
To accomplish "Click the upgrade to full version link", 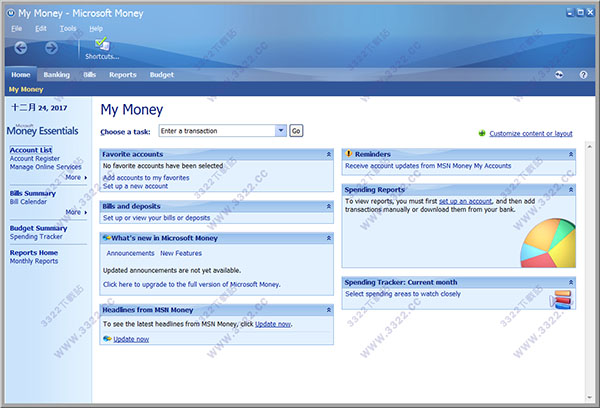I will click(x=192, y=284).
